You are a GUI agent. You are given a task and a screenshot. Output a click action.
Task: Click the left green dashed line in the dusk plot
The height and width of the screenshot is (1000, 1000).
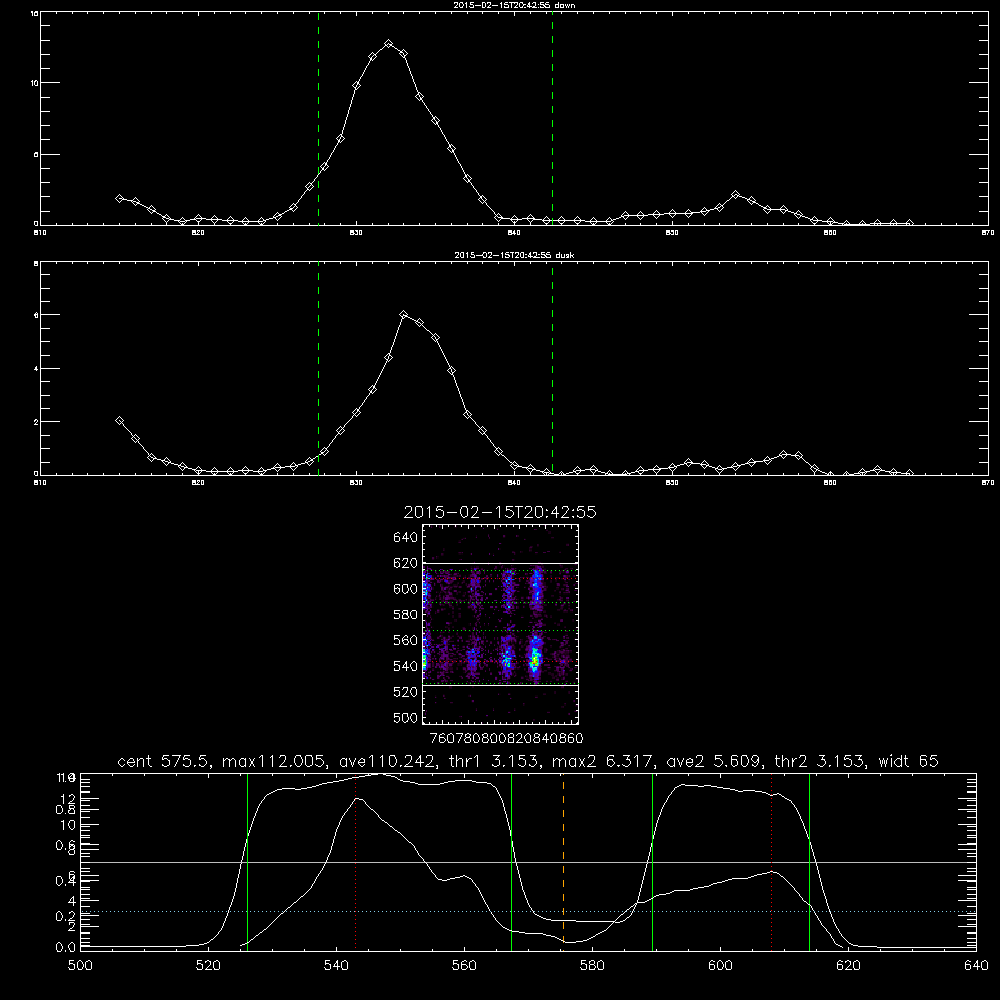318,368
